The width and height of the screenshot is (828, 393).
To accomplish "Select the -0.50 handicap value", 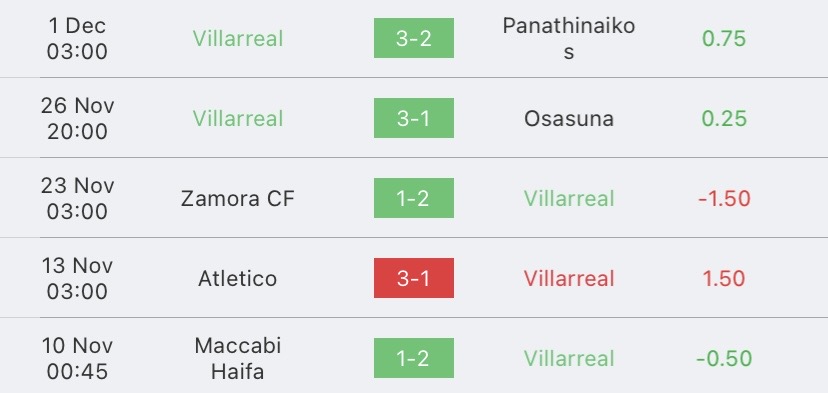I will pyautogui.click(x=724, y=359).
